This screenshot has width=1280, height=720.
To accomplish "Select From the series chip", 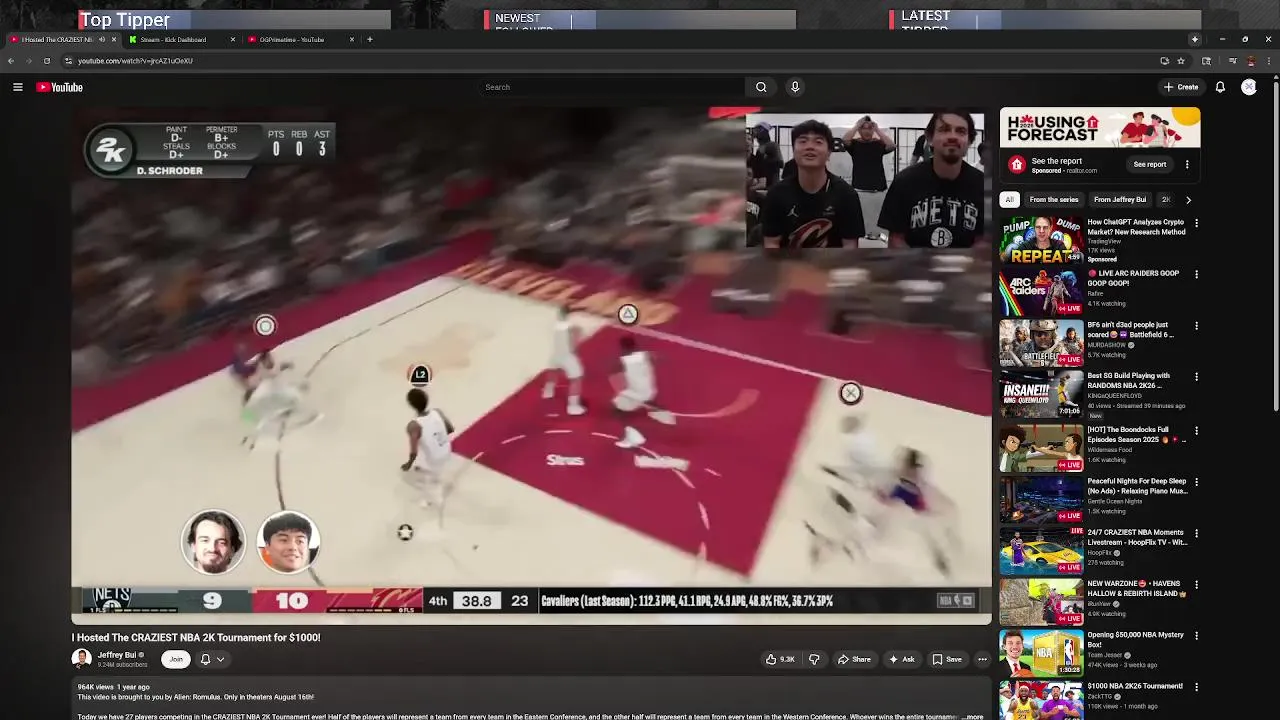I will coord(1054,200).
